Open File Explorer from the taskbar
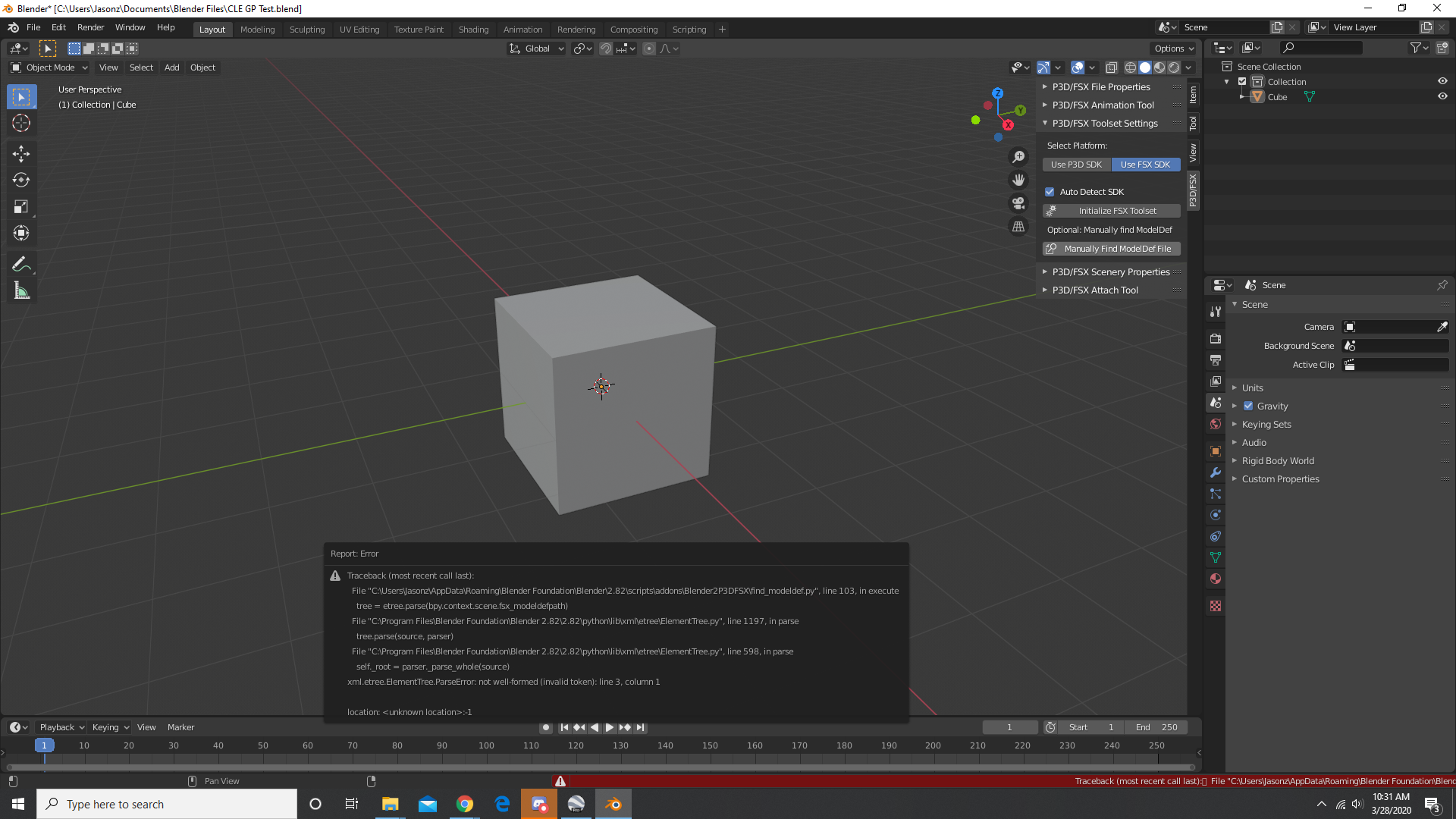This screenshot has height=819, width=1456. pyautogui.click(x=391, y=804)
